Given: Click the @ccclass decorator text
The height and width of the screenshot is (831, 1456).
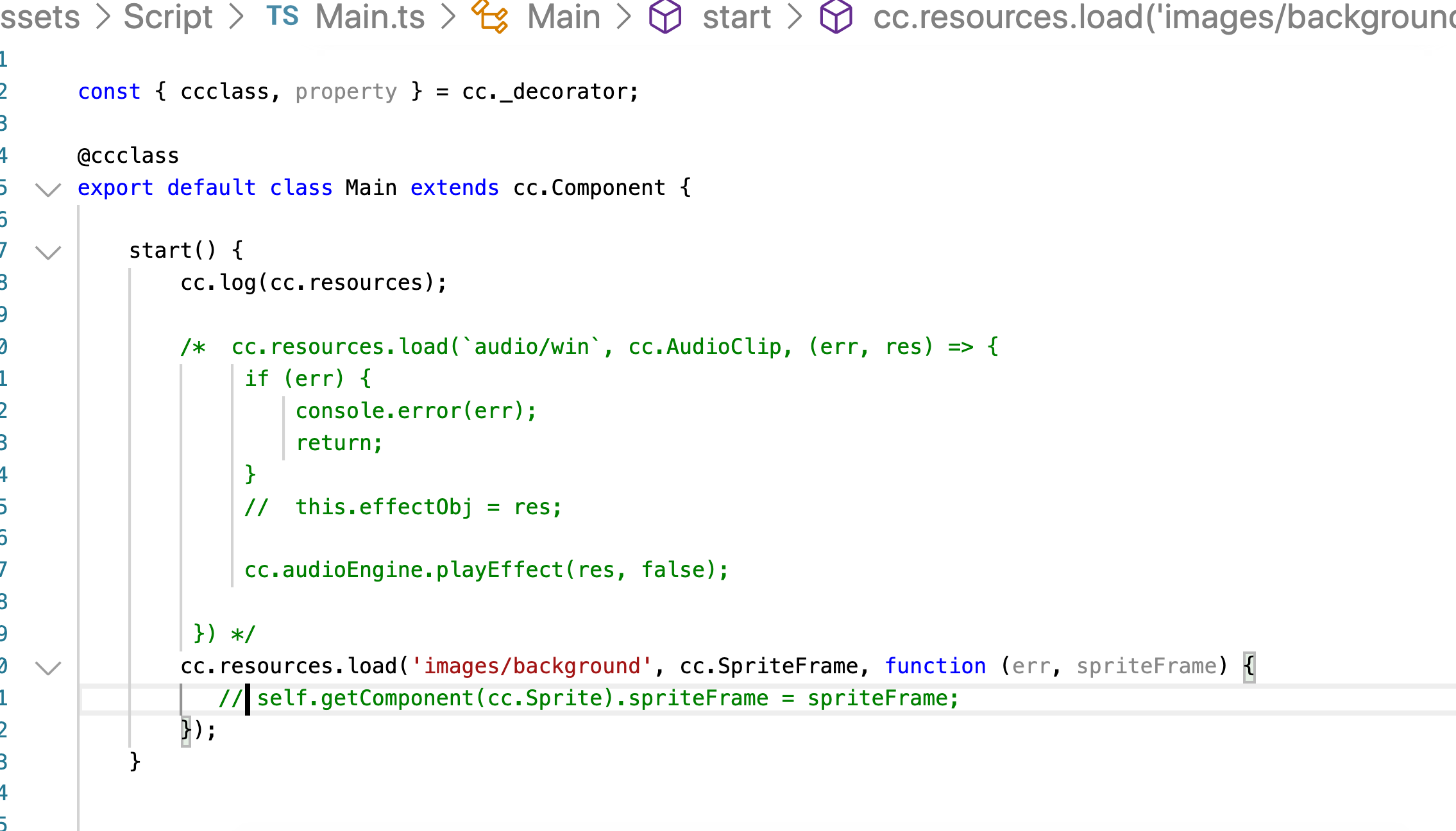Looking at the screenshot, I should pyautogui.click(x=128, y=156).
